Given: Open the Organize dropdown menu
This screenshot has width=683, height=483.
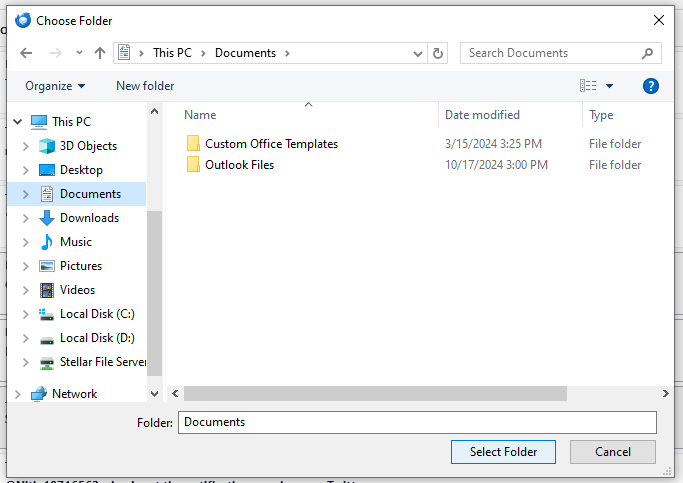Looking at the screenshot, I should (x=55, y=86).
